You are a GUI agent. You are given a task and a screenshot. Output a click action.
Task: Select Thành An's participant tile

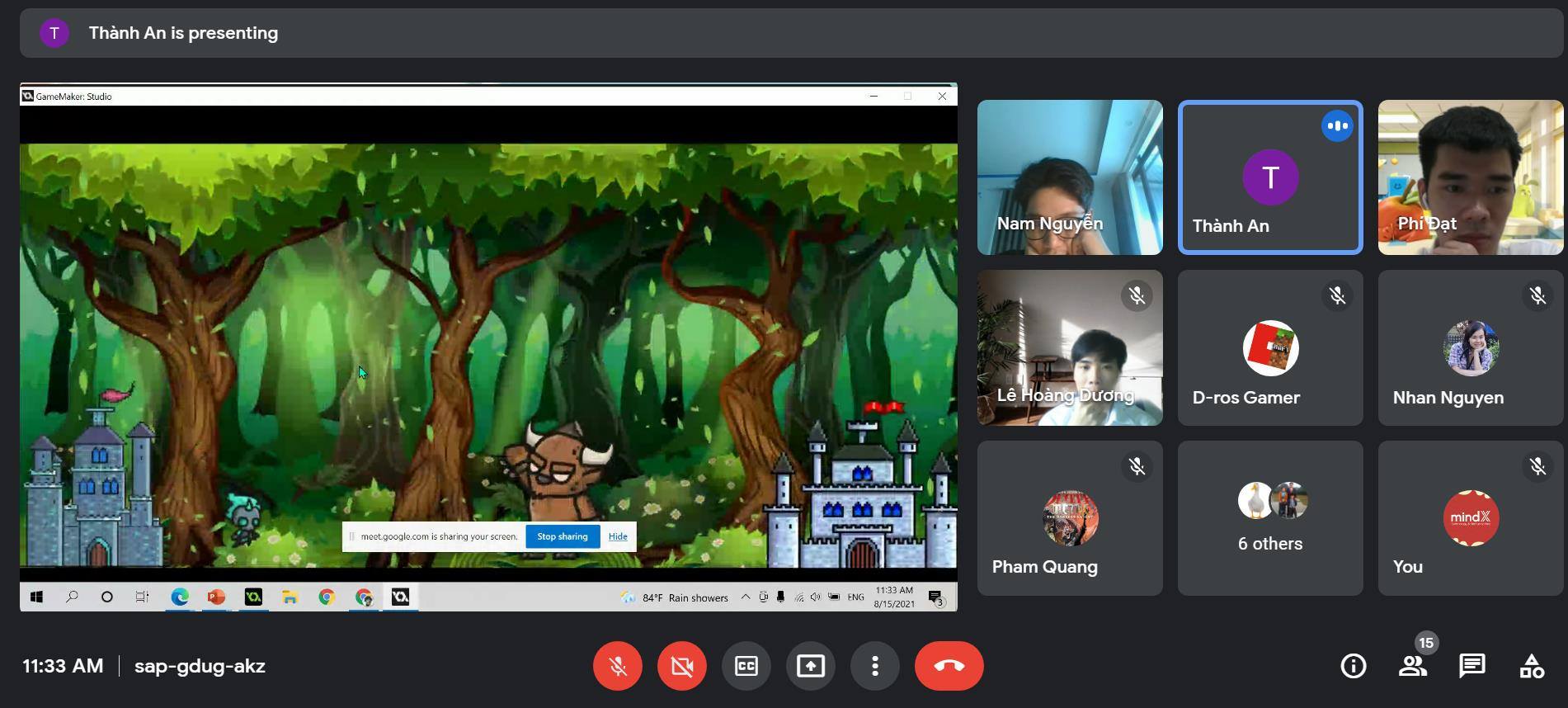[x=1270, y=177]
